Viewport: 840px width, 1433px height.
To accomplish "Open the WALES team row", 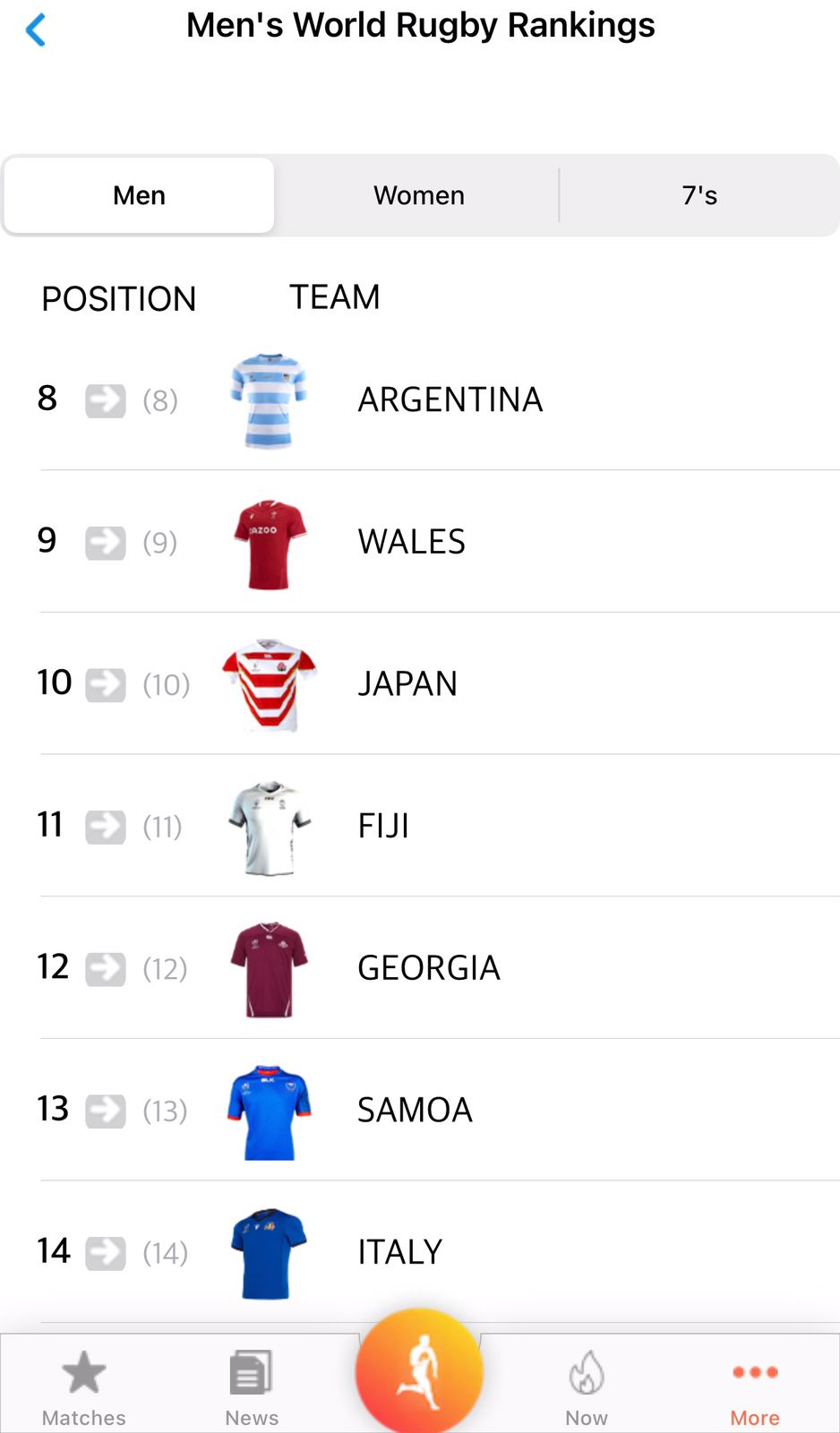I will point(412,542).
